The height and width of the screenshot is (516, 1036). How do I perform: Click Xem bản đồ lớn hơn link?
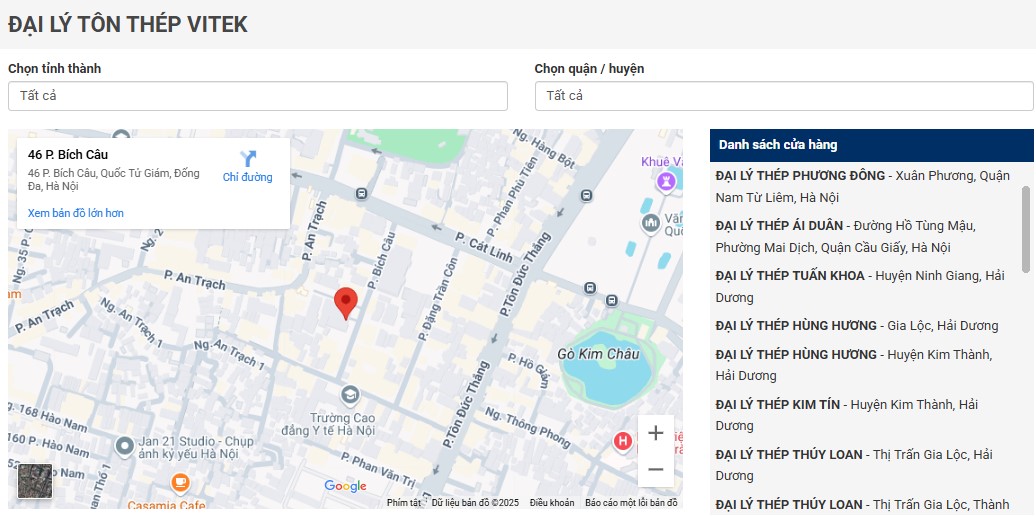coord(75,213)
